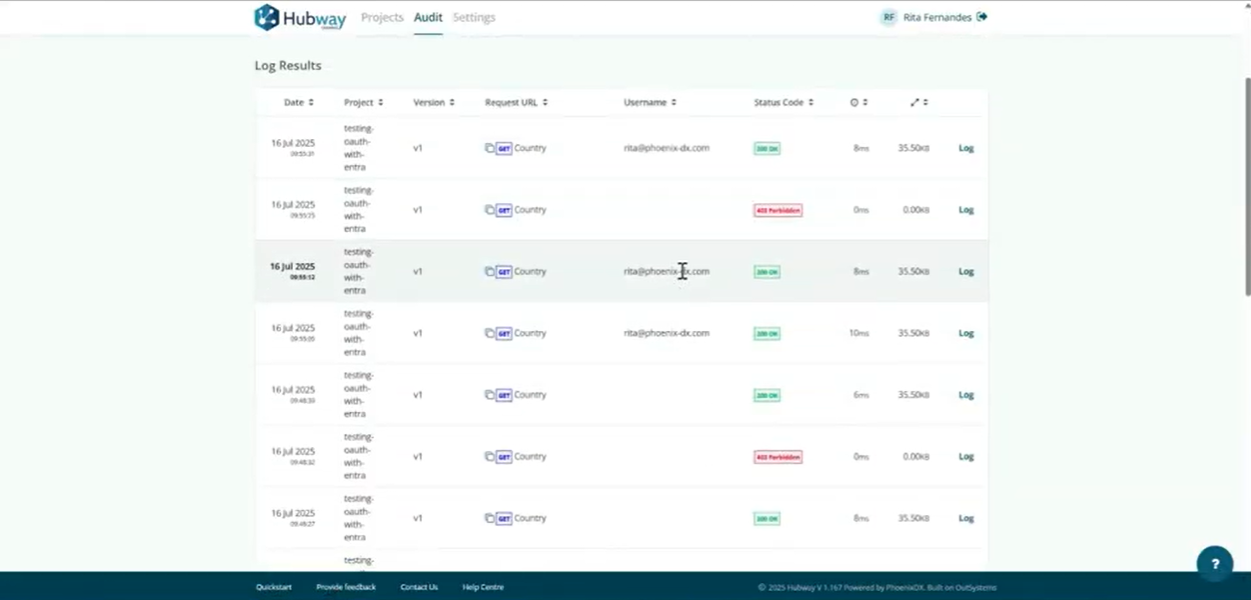Open the help question mark button
1251x600 pixels.
(1214, 564)
